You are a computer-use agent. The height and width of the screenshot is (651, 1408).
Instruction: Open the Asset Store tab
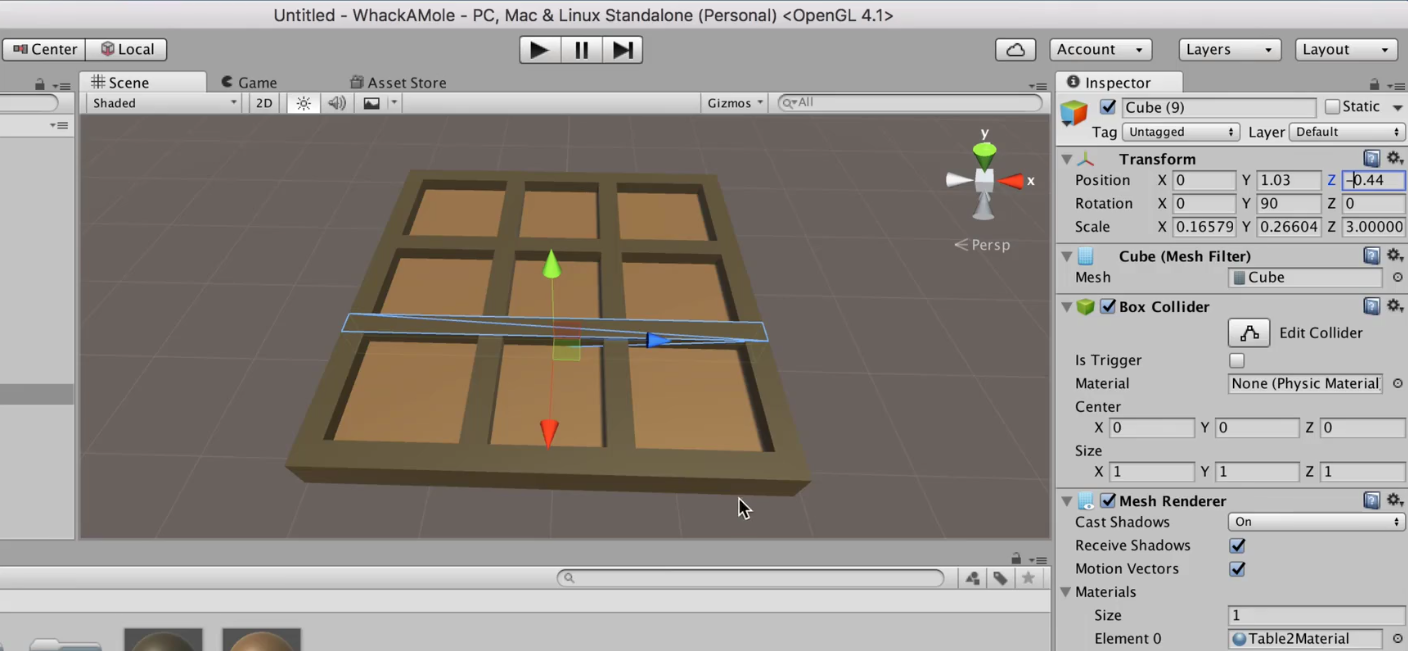click(399, 82)
